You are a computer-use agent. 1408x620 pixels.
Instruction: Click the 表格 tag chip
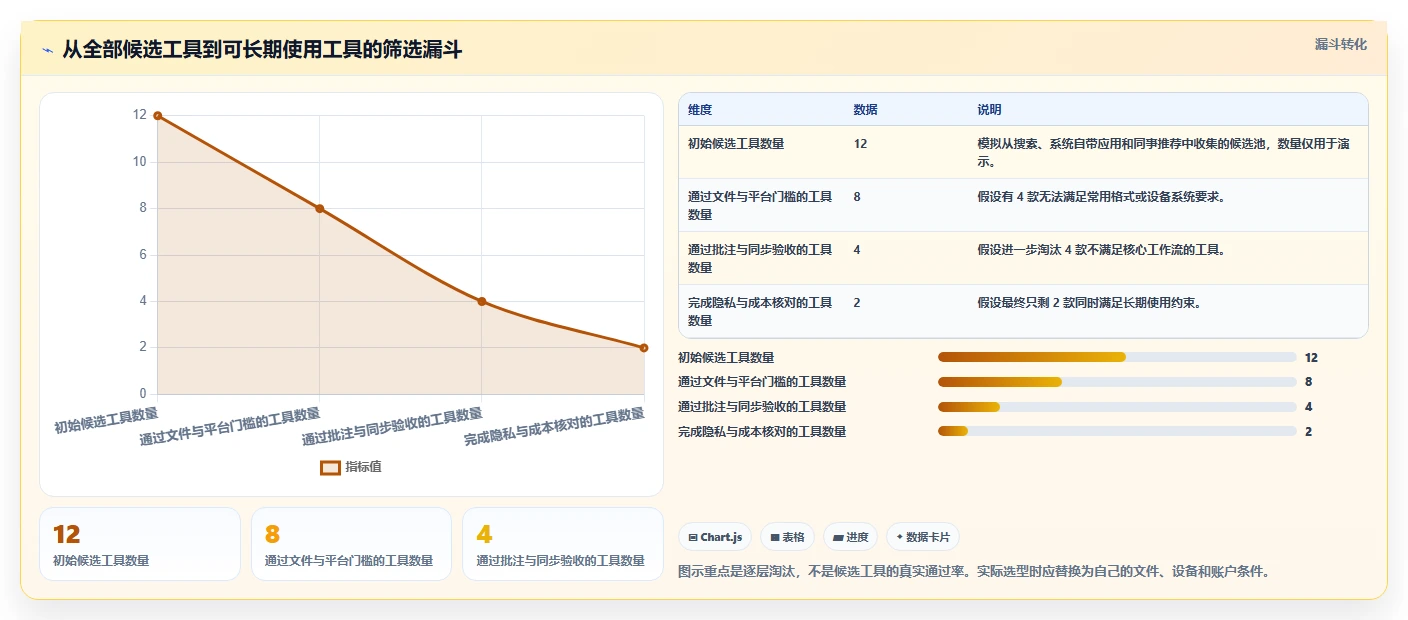click(x=787, y=537)
